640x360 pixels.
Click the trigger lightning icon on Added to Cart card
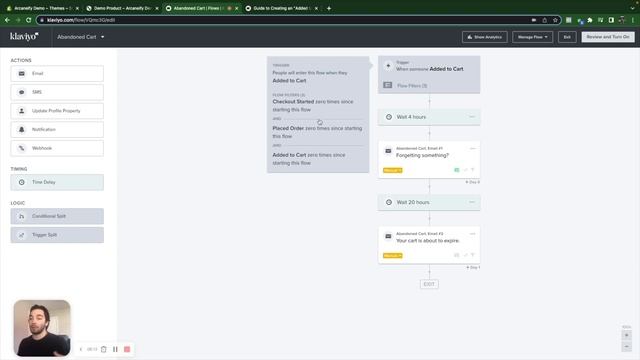tap(388, 66)
